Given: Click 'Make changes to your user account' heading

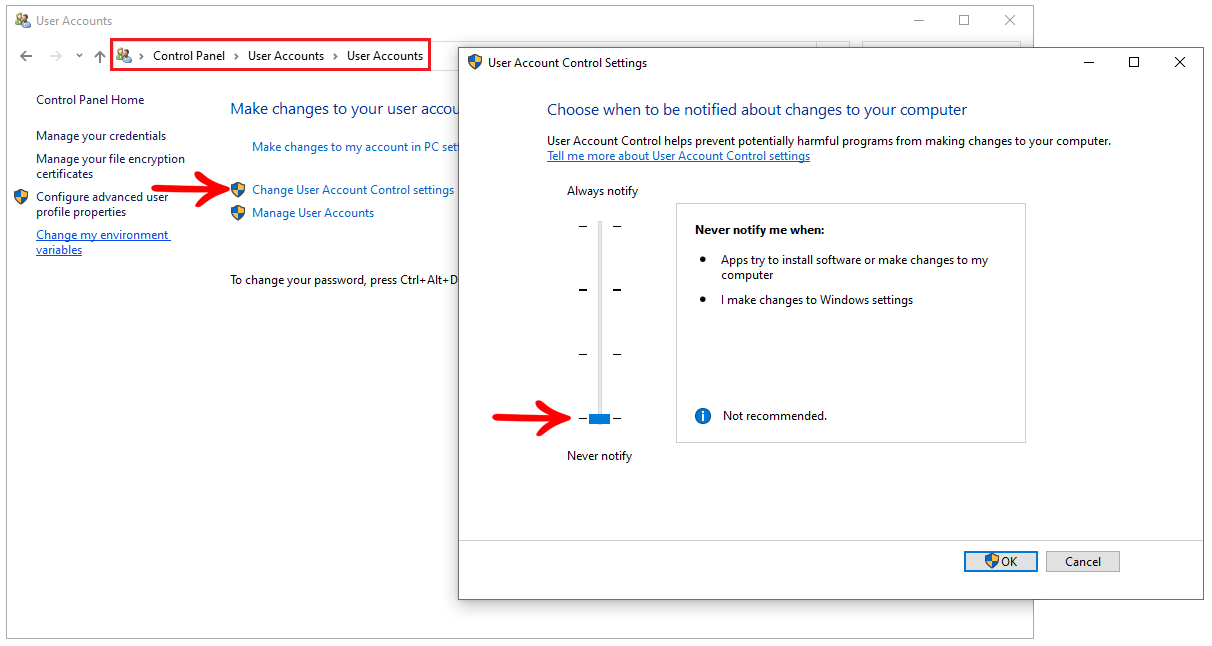Looking at the screenshot, I should 345,109.
